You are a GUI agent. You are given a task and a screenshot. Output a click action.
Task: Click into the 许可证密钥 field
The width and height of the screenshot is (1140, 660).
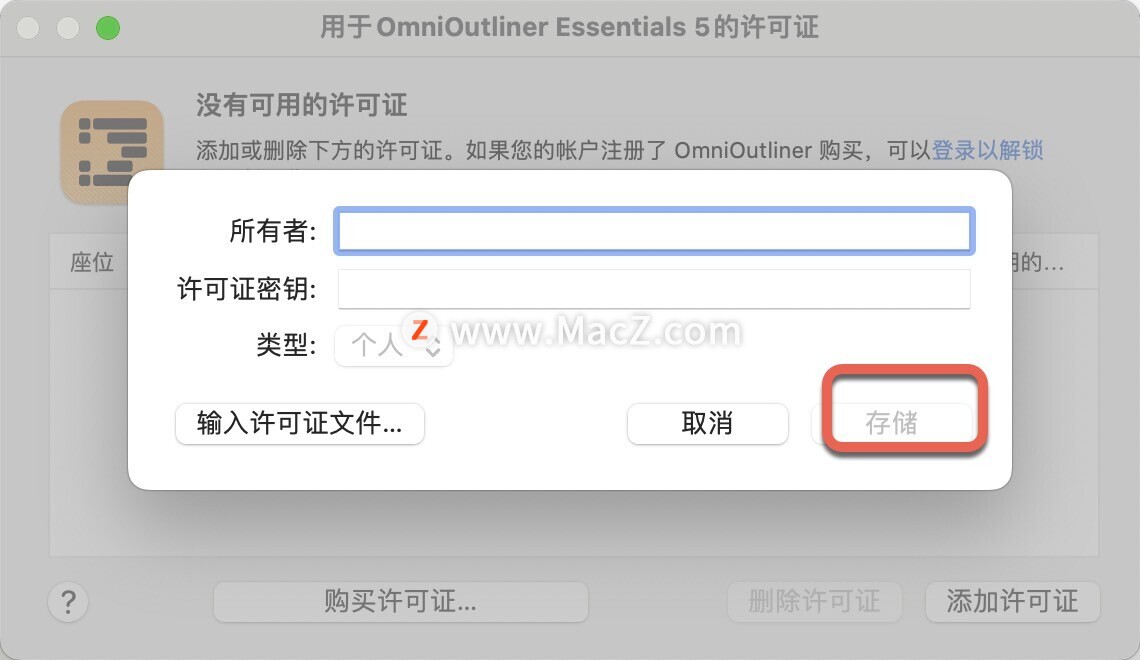[654, 289]
